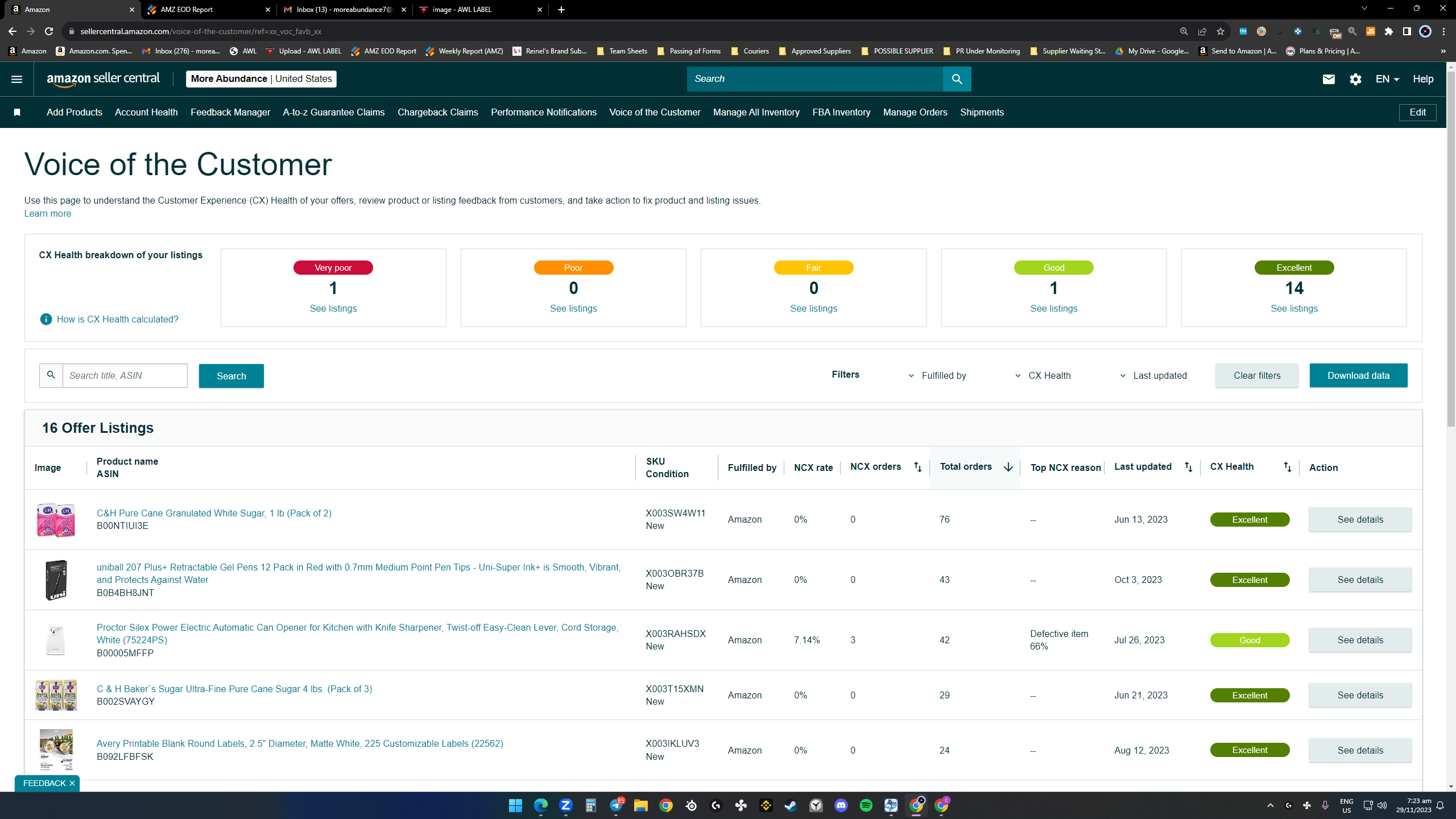Screen dimensions: 1456x819
Task: Expand the CX Health filter dropdown
Action: click(1043, 375)
